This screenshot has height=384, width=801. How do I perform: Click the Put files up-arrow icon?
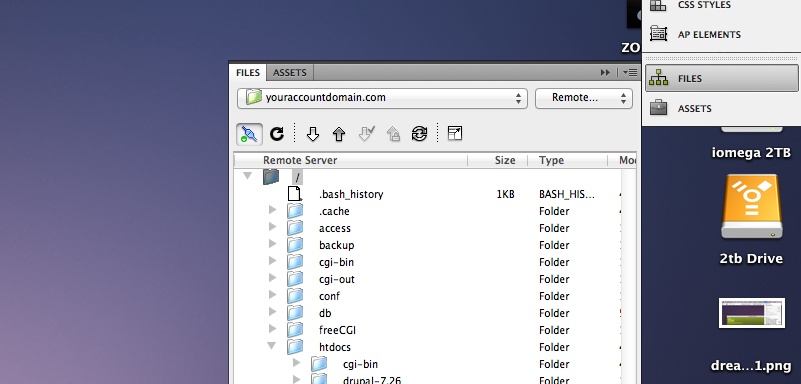[339, 134]
